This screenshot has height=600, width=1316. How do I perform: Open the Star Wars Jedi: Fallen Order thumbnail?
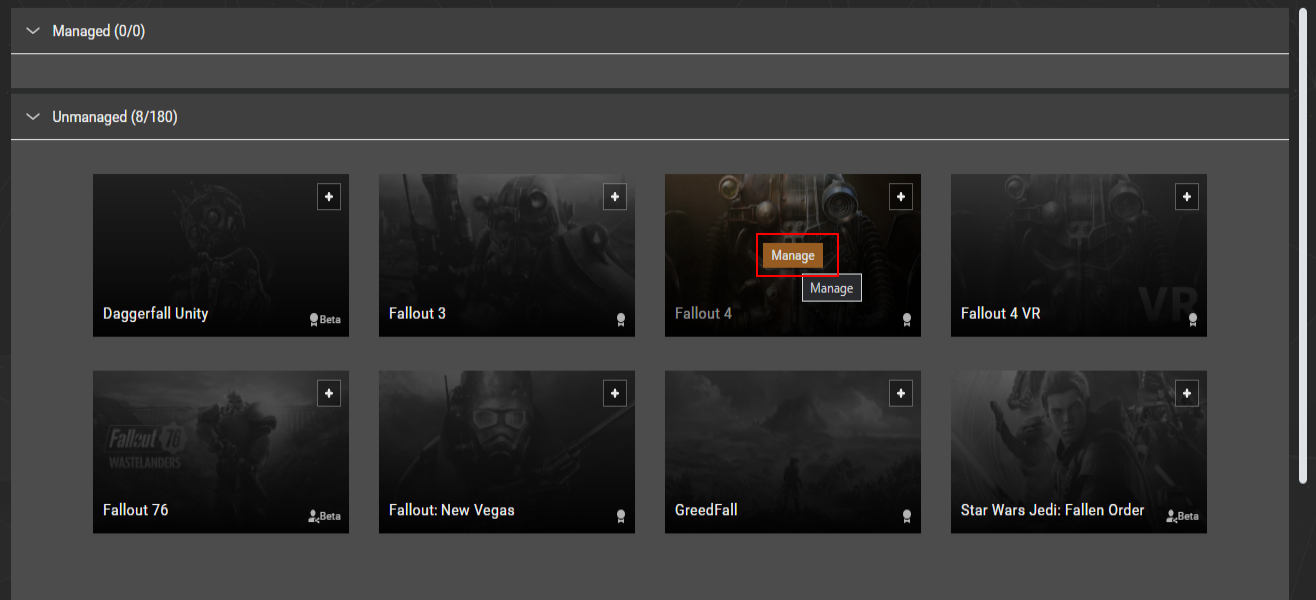pyautogui.click(x=1079, y=452)
